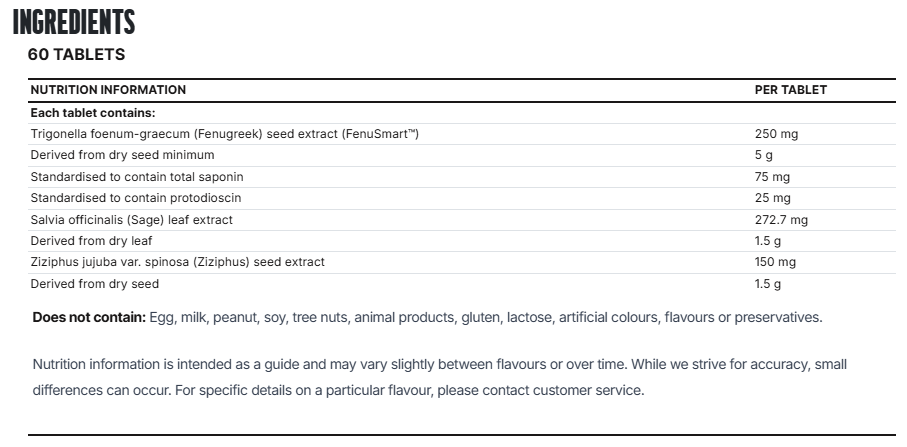Image resolution: width=907 pixels, height=447 pixels.
Task: Click the Trigonella foenum-graecum Fenugreek row label
Action: click(x=224, y=134)
